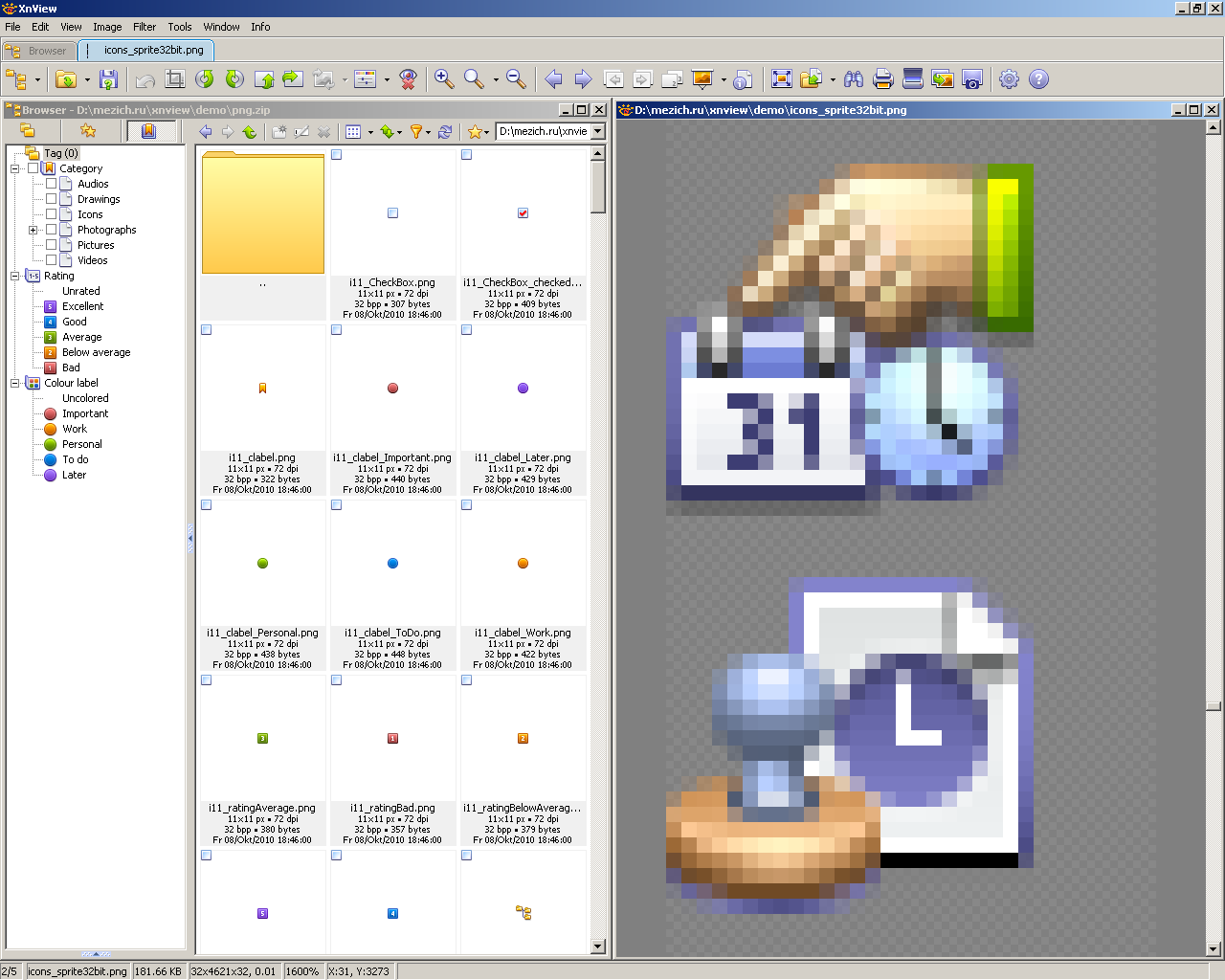Open the Filter menu
The width and height of the screenshot is (1225, 980).
(145, 27)
